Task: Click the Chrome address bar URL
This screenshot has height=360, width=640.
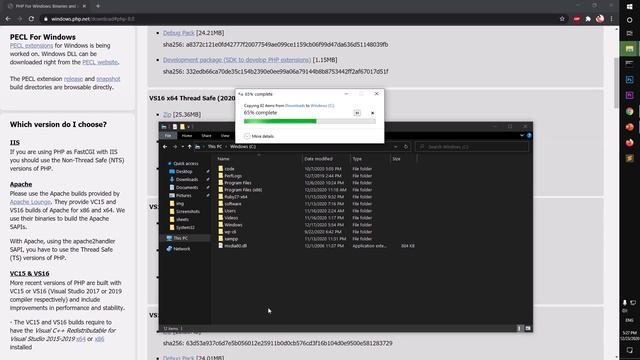Action: point(93,19)
